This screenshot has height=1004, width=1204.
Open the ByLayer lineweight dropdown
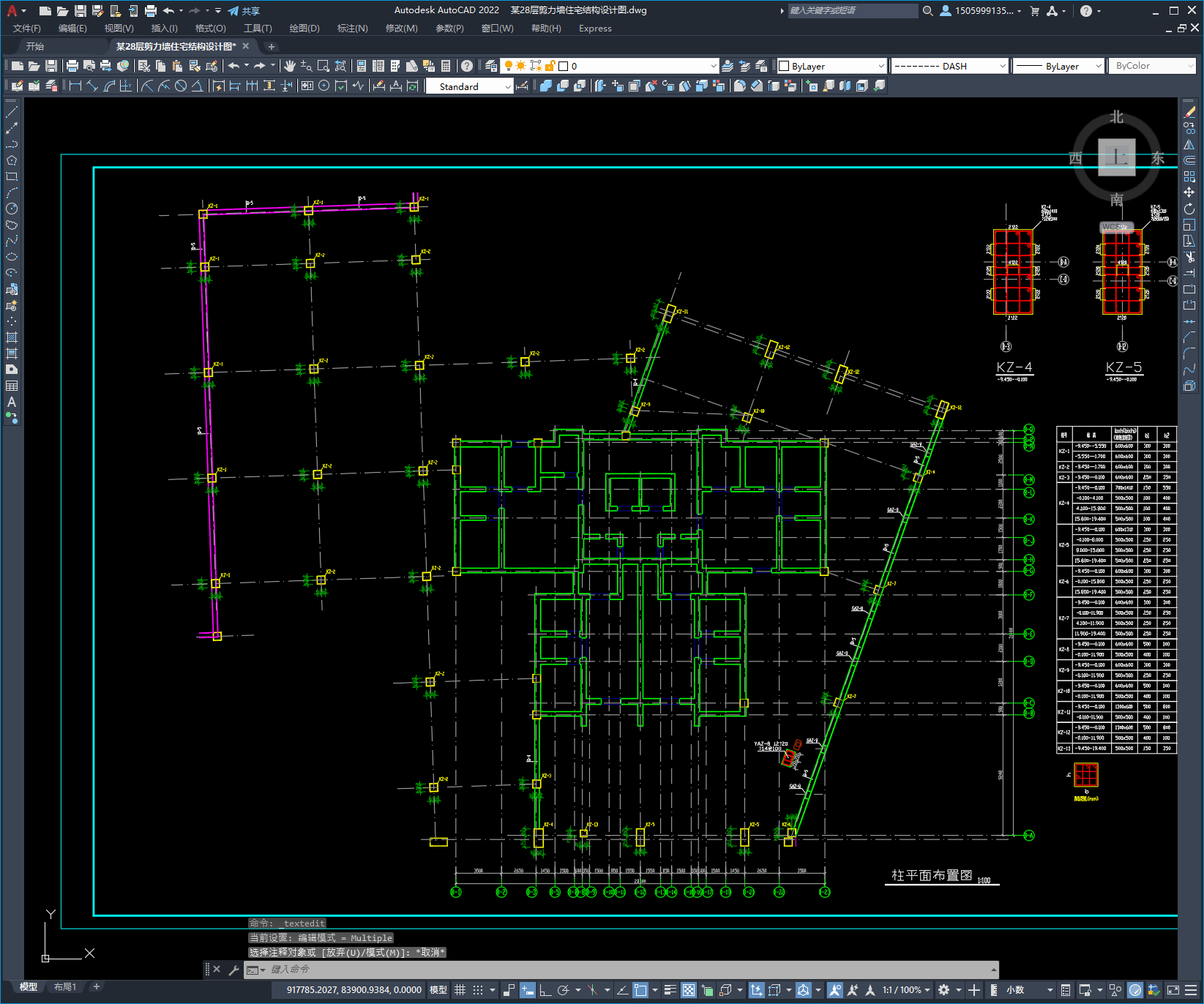(1058, 66)
